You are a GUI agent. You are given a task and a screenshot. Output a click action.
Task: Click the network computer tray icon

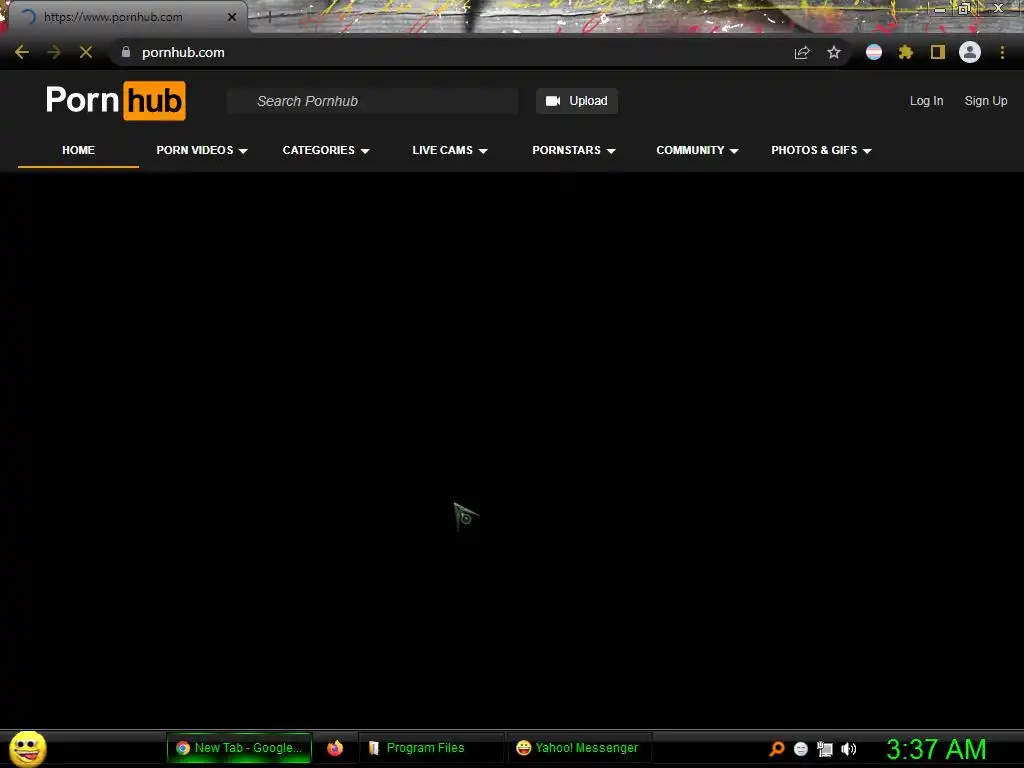[825, 749]
